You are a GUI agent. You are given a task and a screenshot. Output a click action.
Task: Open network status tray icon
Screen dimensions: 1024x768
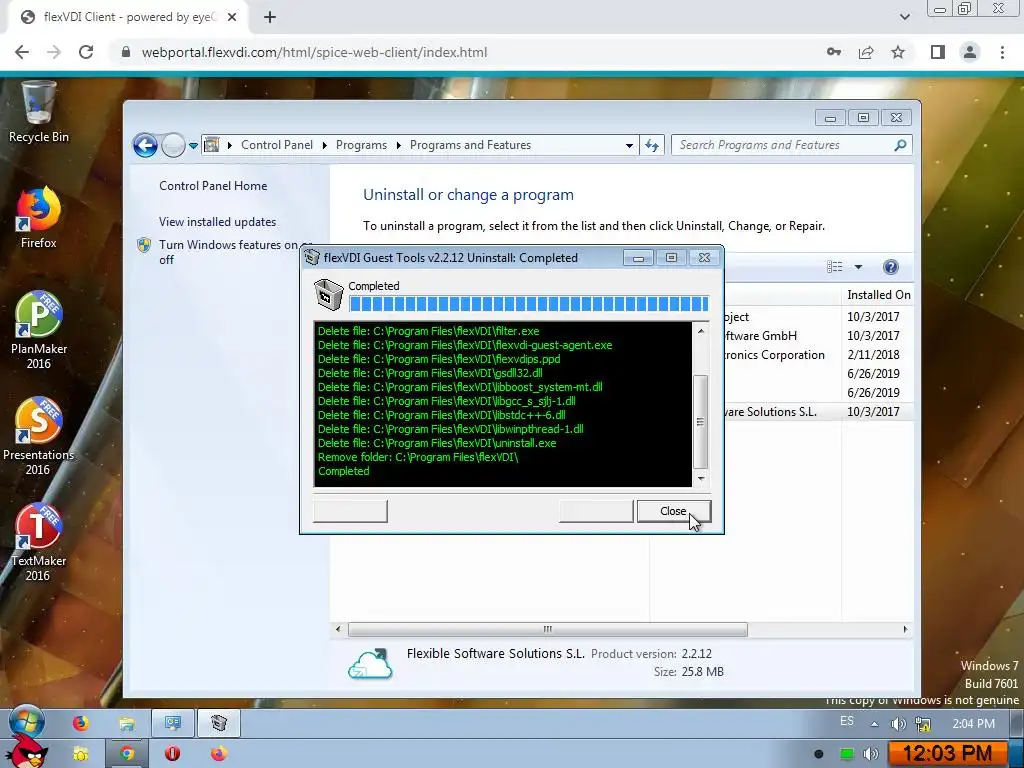(923, 724)
